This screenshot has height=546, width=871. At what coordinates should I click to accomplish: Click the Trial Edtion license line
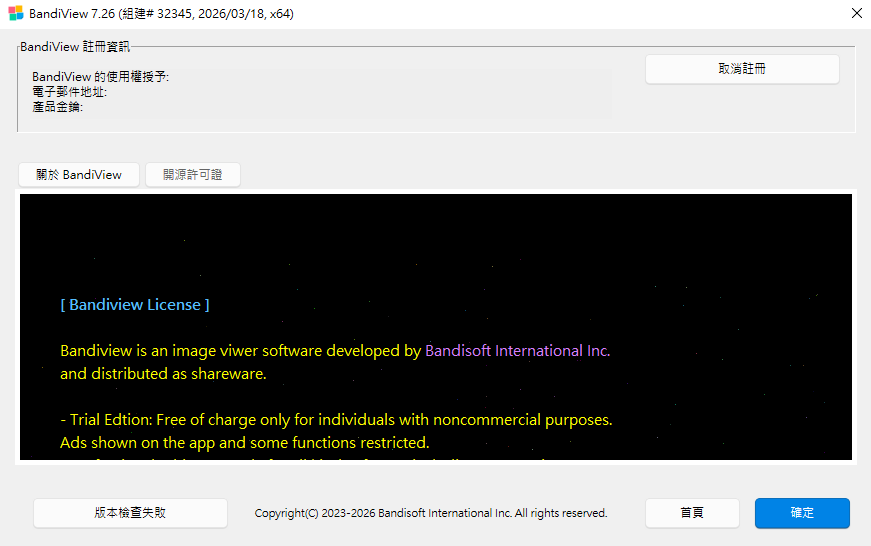(x=336, y=420)
